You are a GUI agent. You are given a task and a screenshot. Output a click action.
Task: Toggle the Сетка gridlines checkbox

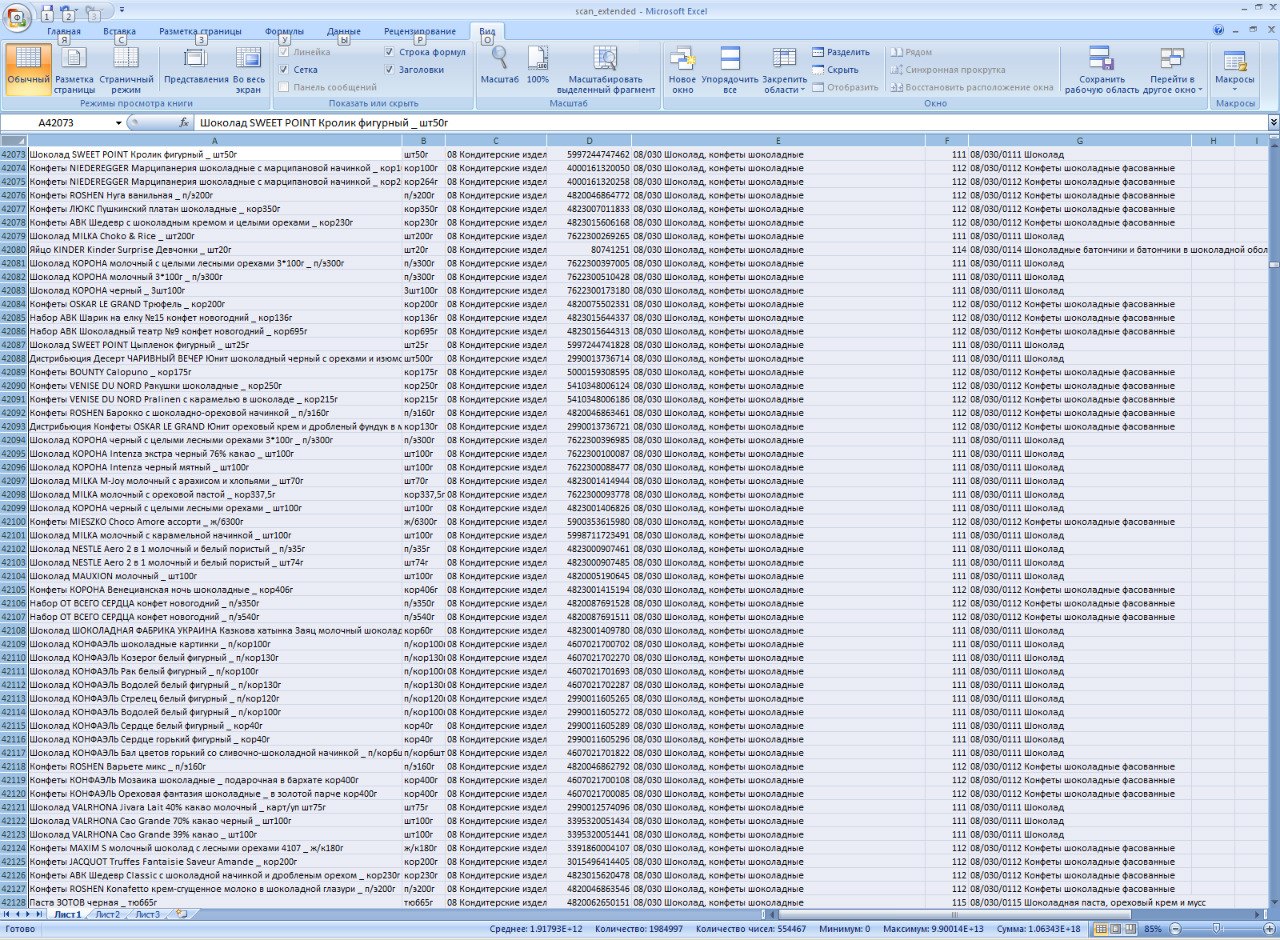284,70
